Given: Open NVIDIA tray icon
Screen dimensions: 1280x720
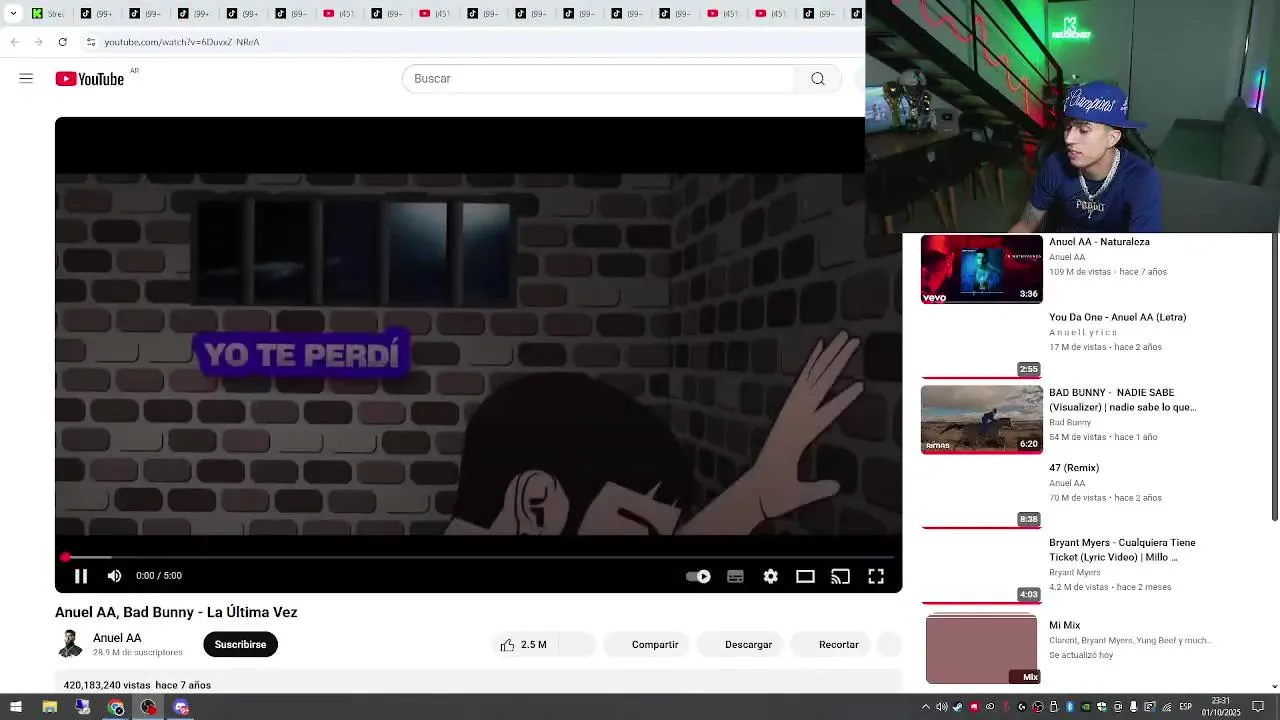Looking at the screenshot, I should (x=1086, y=707).
